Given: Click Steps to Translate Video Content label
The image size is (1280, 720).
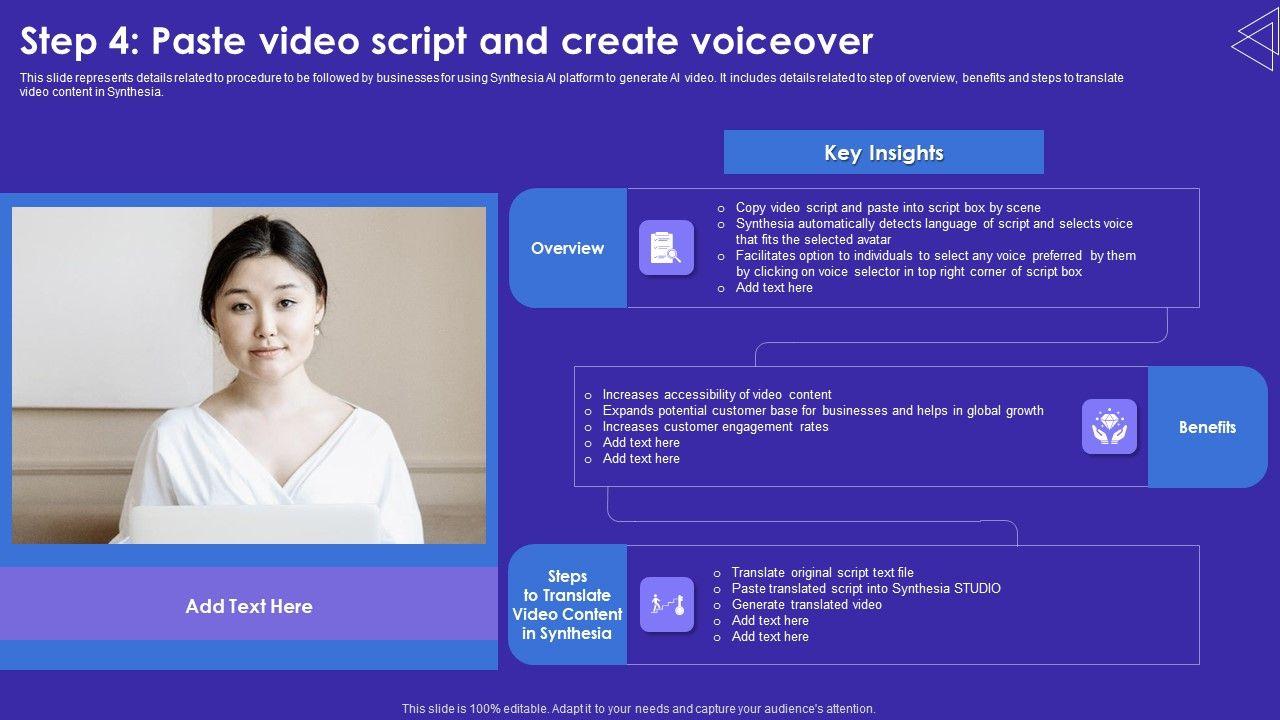Looking at the screenshot, I should [567, 605].
